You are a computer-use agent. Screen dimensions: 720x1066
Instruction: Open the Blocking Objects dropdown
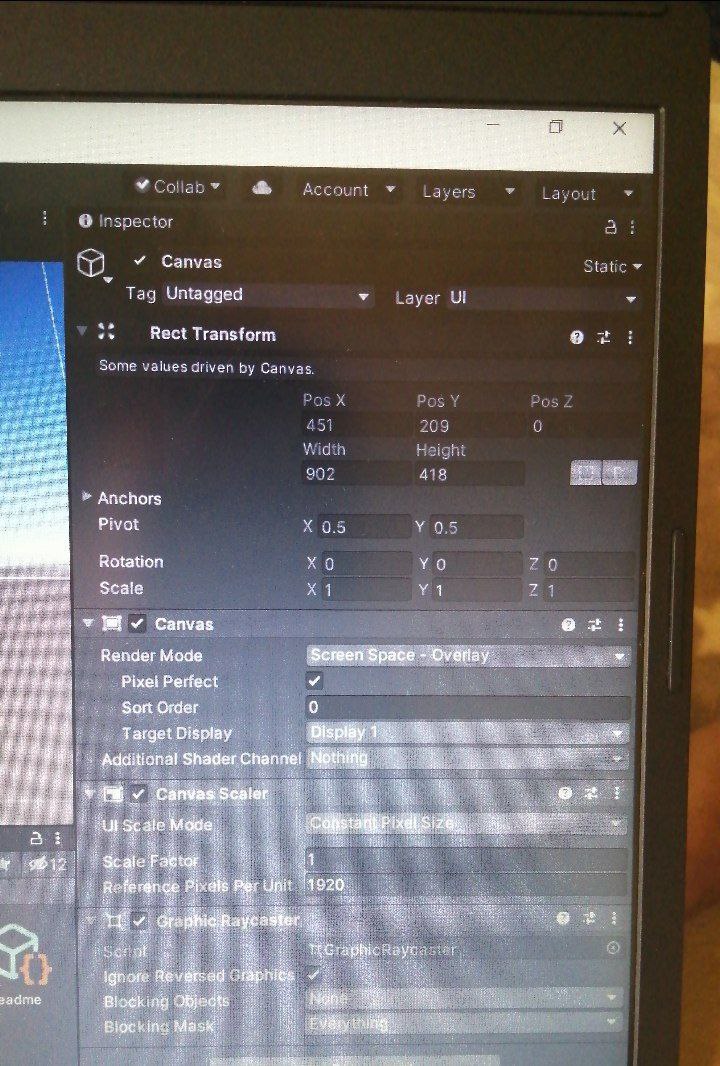[x=465, y=998]
